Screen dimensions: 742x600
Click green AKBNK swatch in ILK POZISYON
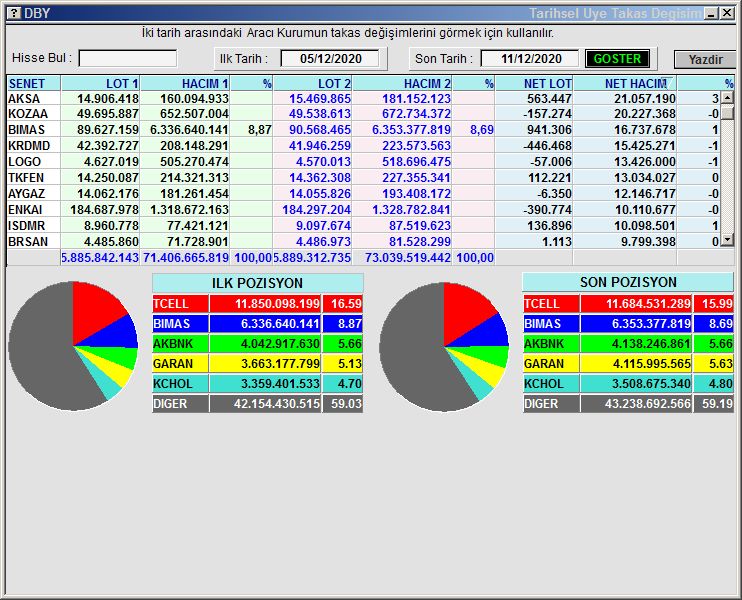[180, 344]
